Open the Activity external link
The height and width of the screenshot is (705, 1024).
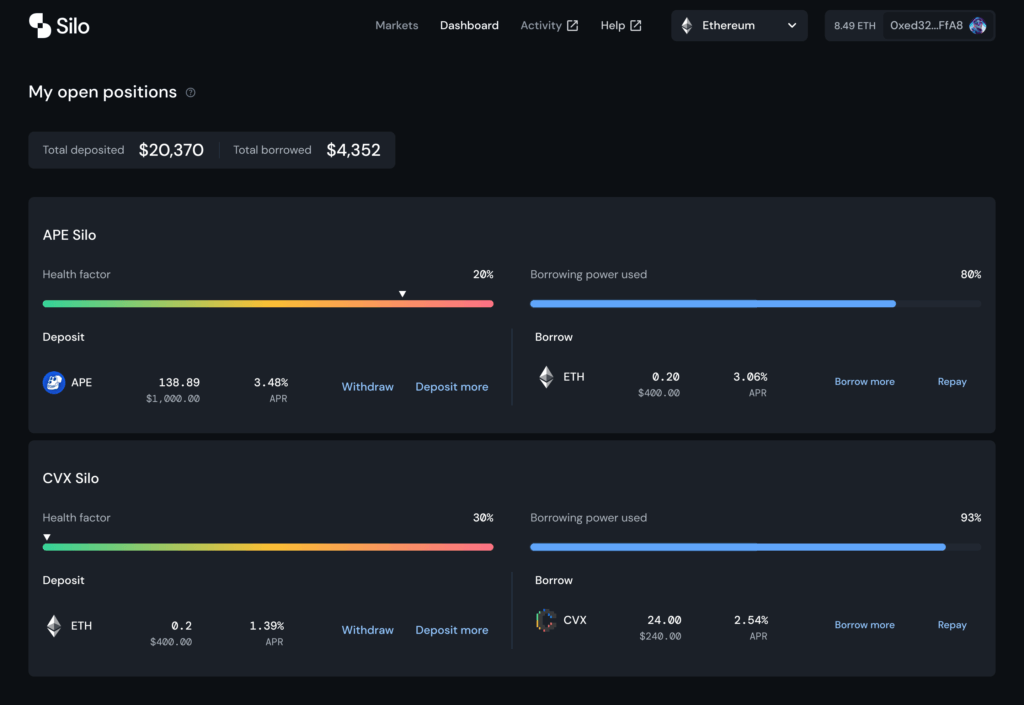(x=549, y=25)
